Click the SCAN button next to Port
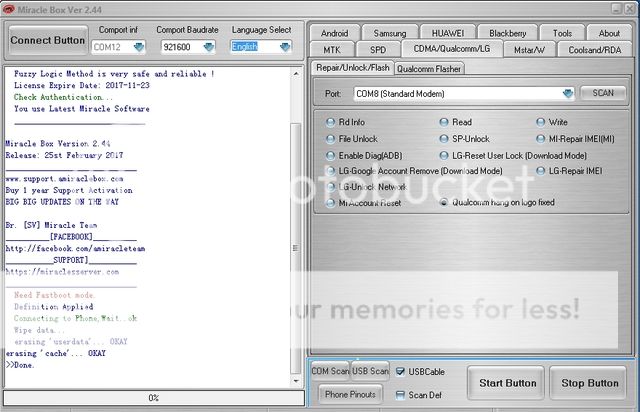640x412 pixels. click(x=602, y=93)
